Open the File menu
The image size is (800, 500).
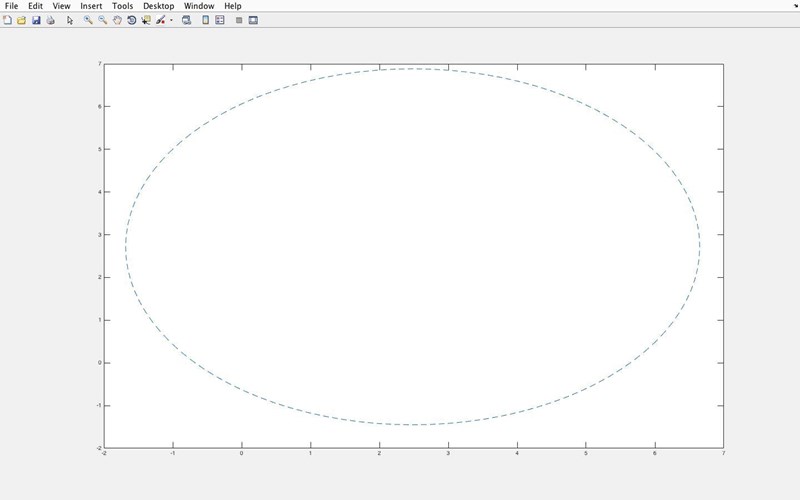pos(12,6)
